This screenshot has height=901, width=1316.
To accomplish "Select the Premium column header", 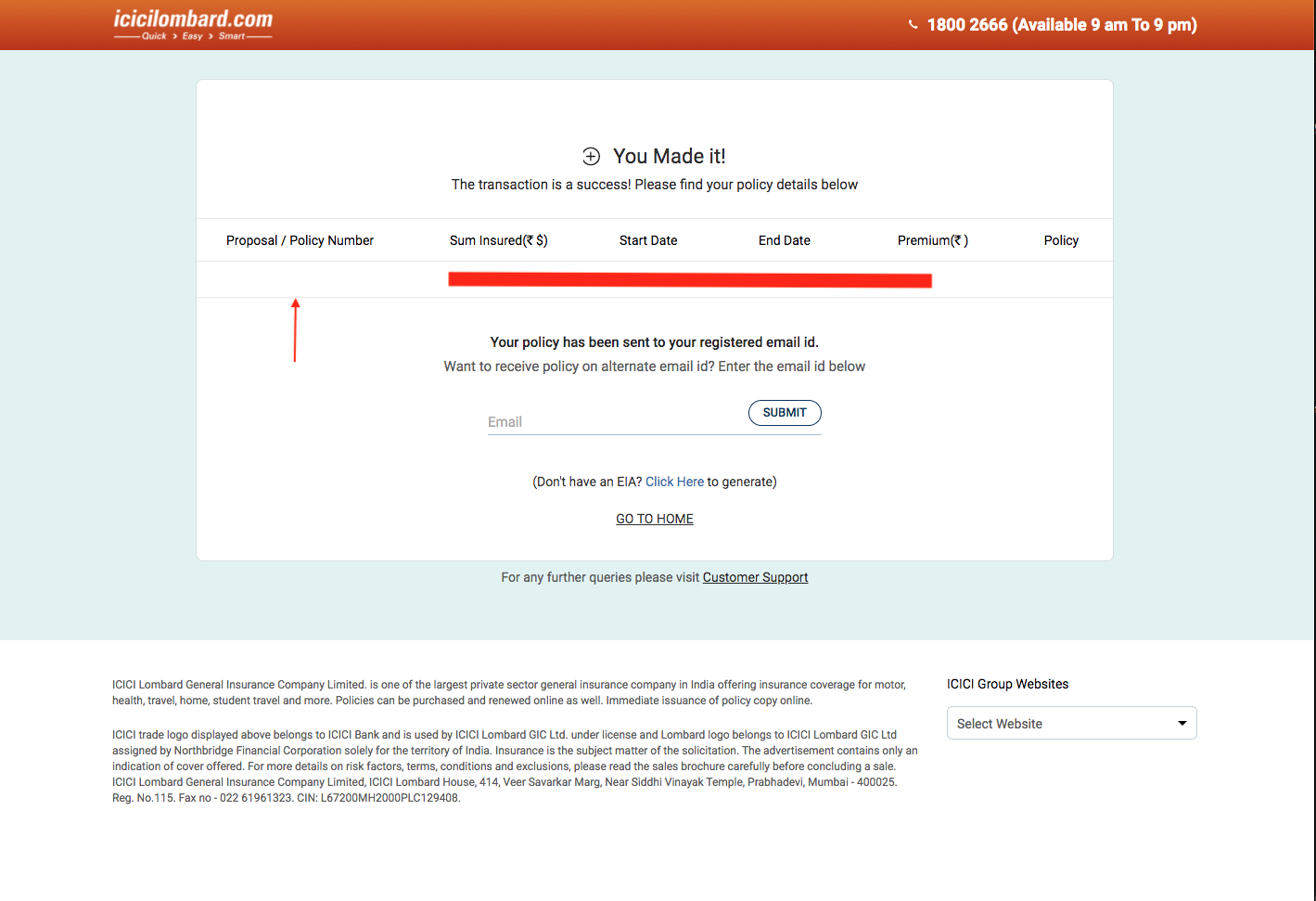I will 933,240.
